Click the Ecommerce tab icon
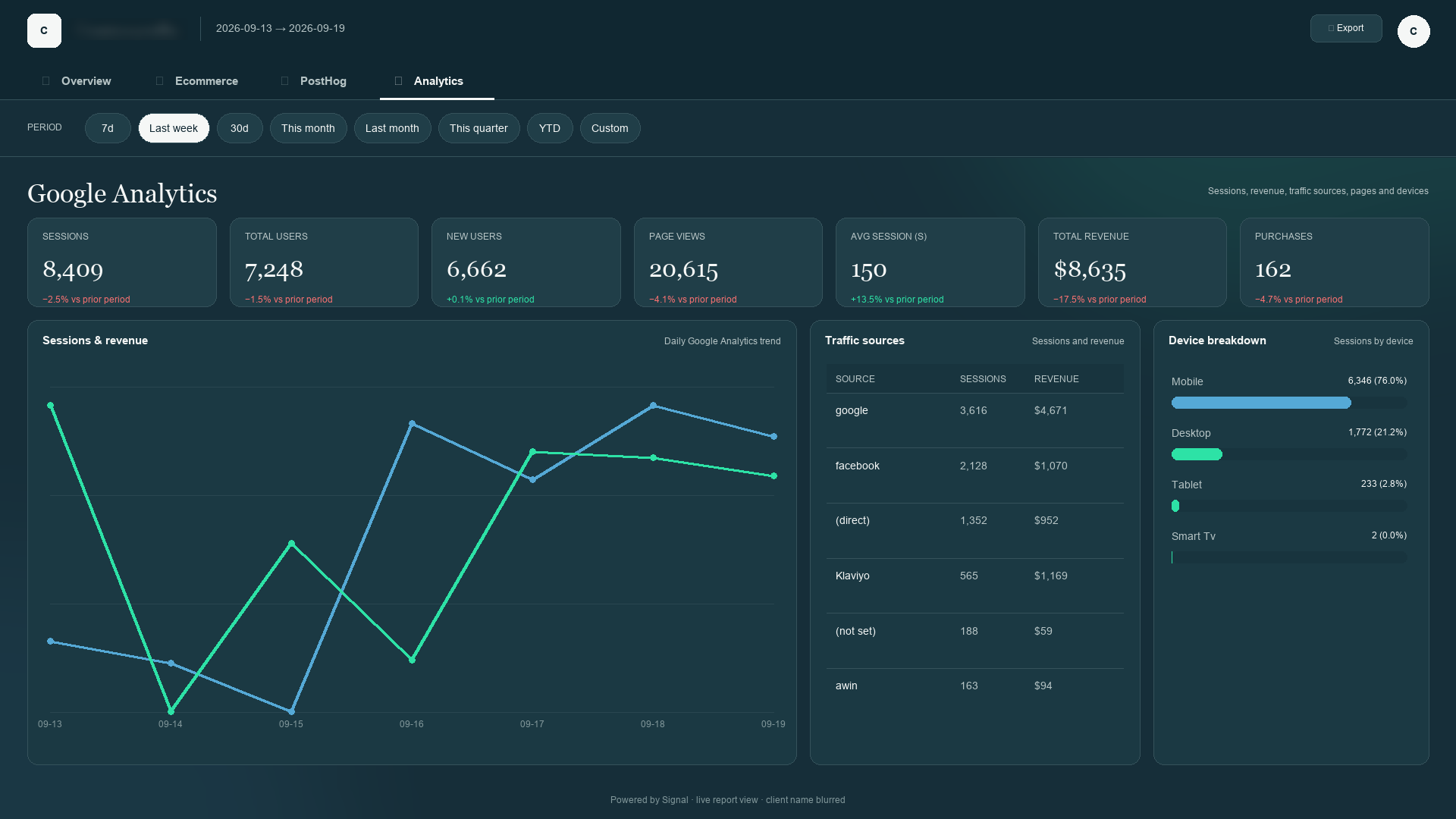The image size is (1456, 819). pos(160,81)
